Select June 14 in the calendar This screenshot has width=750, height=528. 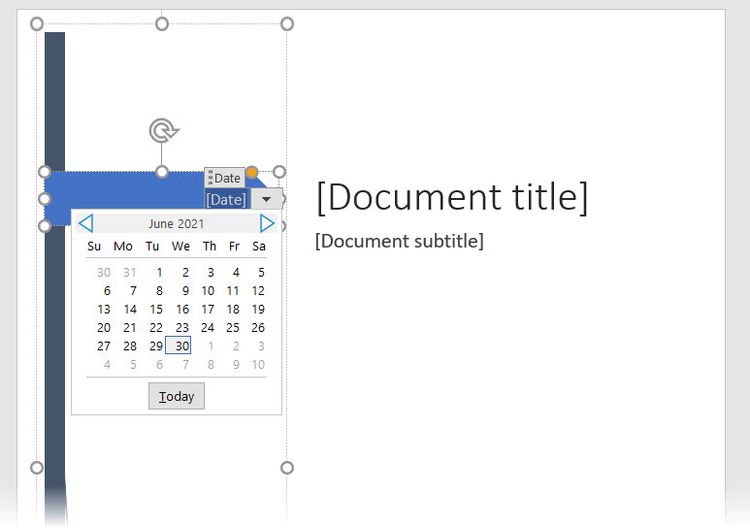130,309
